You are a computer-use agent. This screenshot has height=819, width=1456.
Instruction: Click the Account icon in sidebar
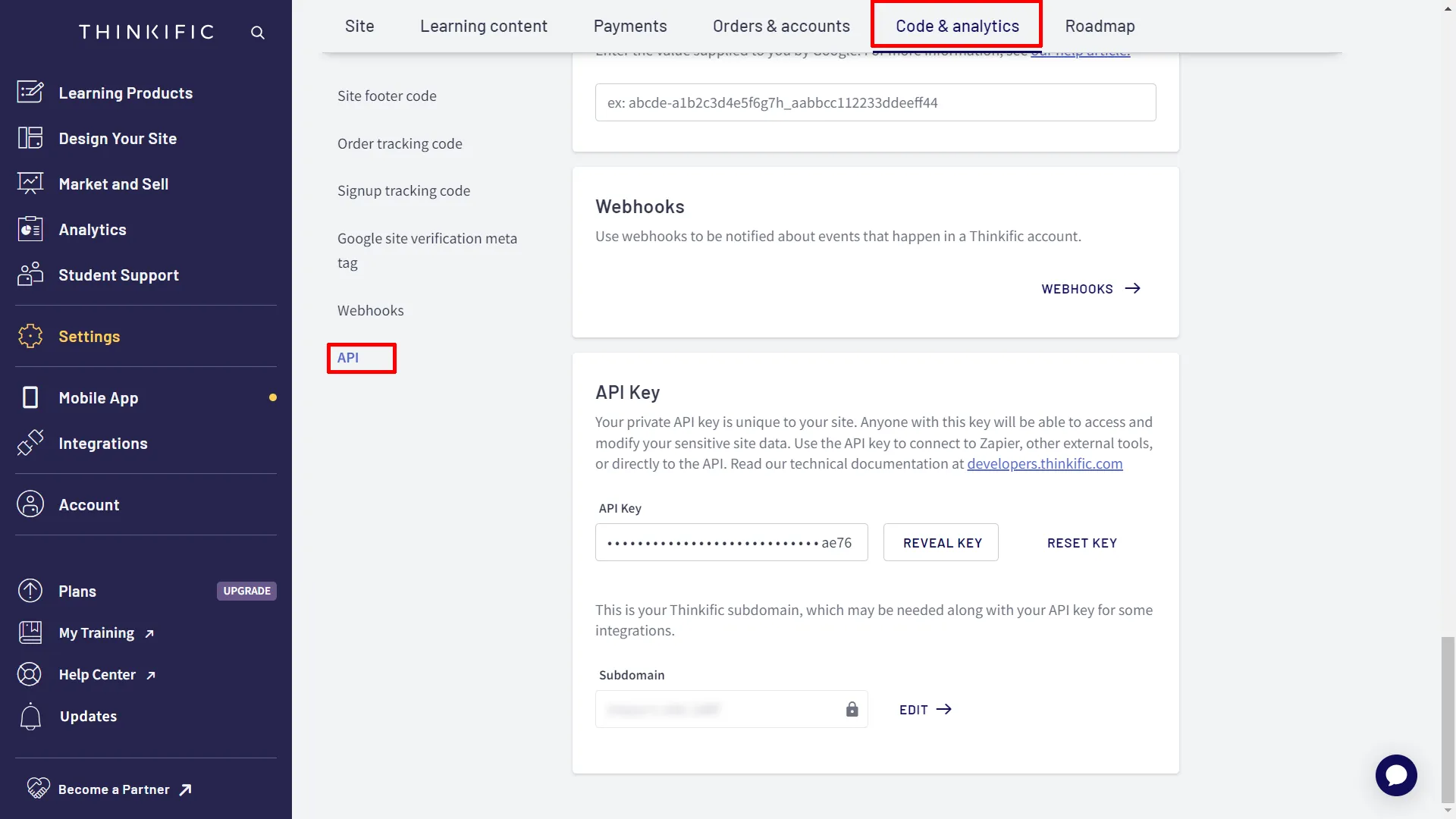[x=32, y=504]
